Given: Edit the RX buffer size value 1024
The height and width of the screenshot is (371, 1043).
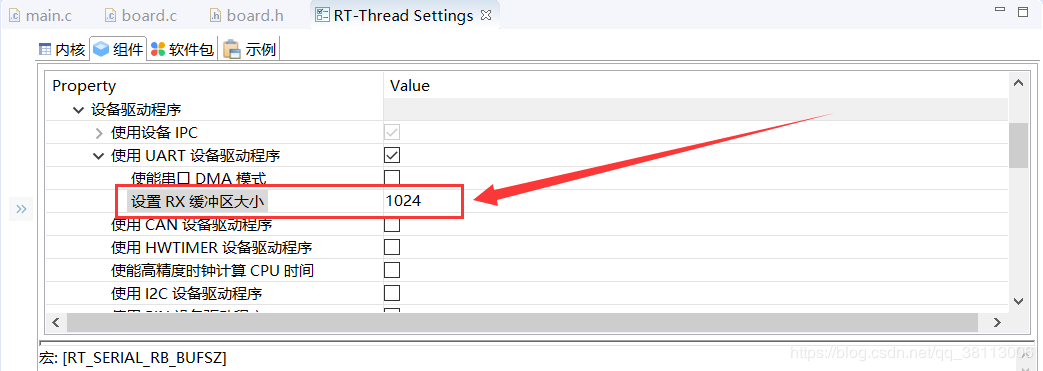Looking at the screenshot, I should coord(403,201).
